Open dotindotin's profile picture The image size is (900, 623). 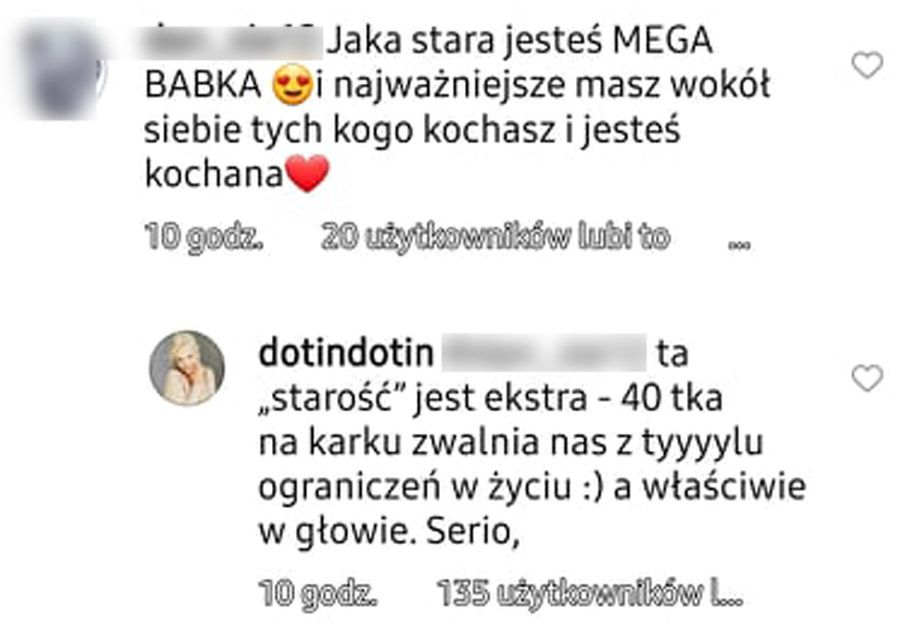pos(187,368)
